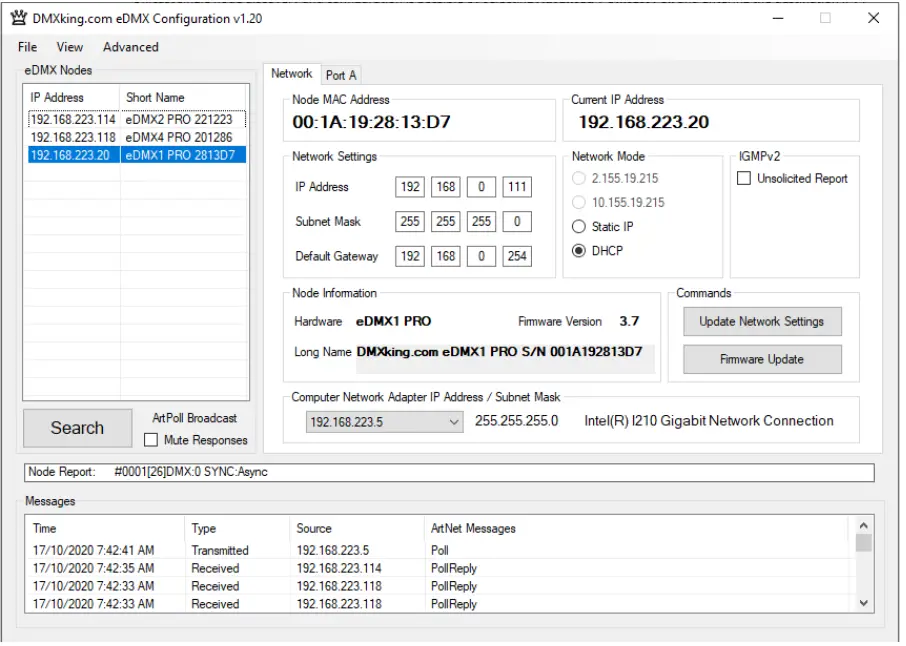The image size is (906, 646).
Task: Click the Node MAC Address value
Action: 371,122
